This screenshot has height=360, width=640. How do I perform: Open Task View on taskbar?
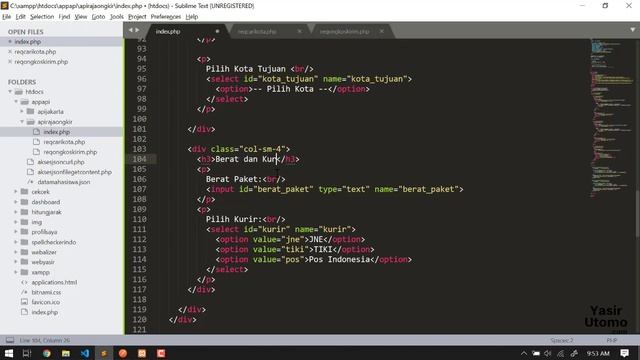(27, 353)
